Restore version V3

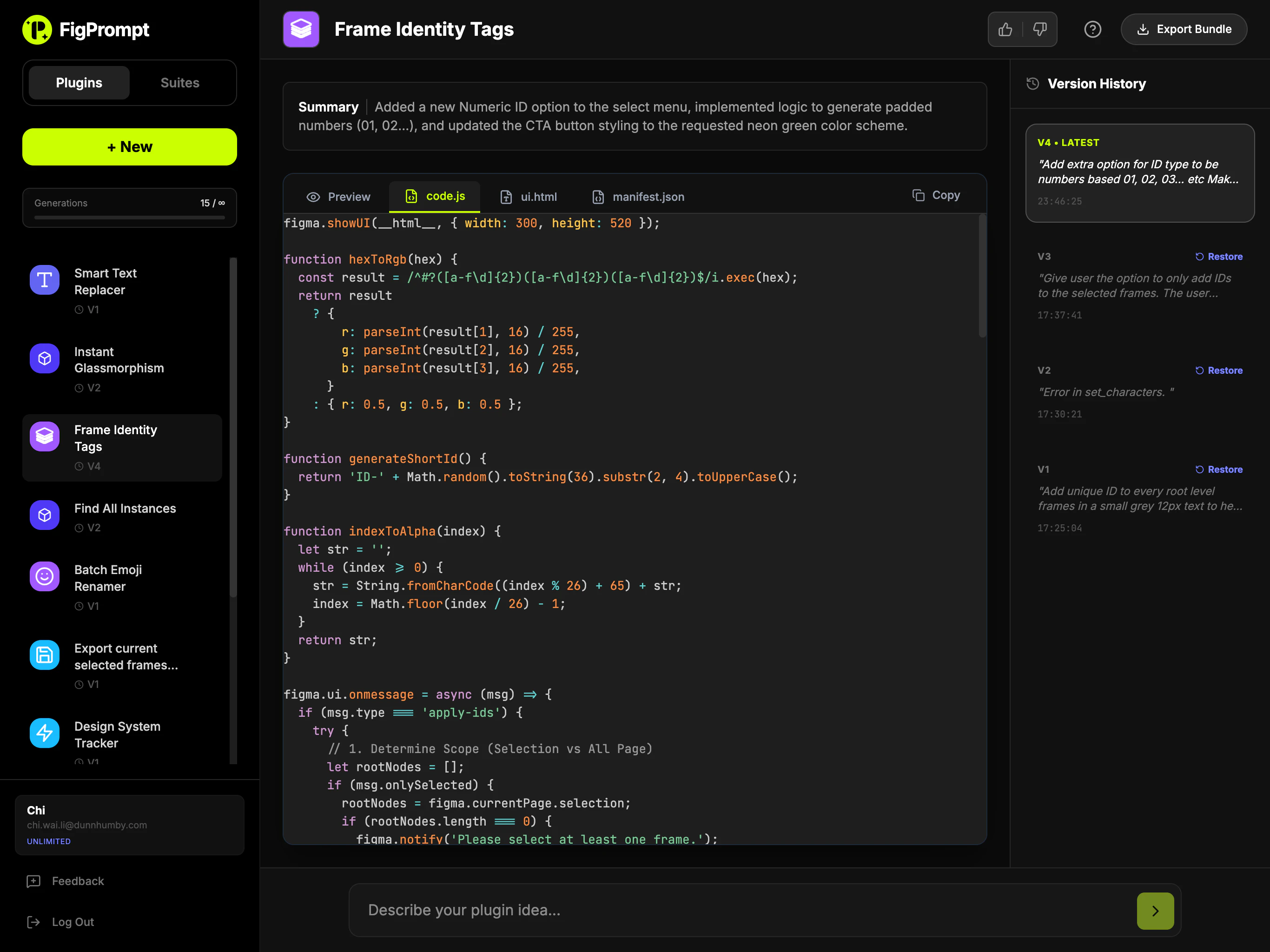(x=1219, y=257)
